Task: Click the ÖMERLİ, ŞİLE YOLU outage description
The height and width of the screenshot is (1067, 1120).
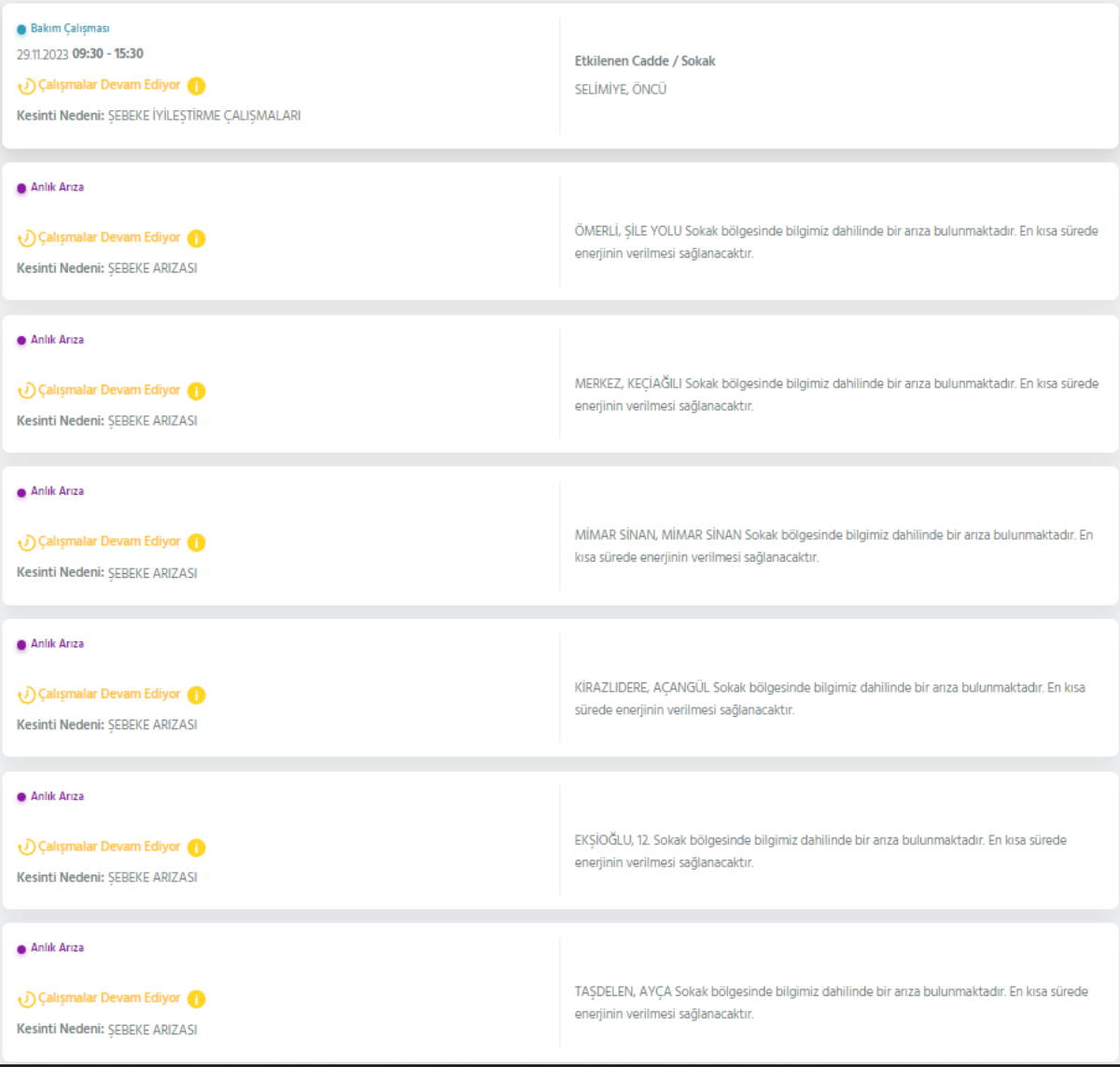Action: click(835, 242)
